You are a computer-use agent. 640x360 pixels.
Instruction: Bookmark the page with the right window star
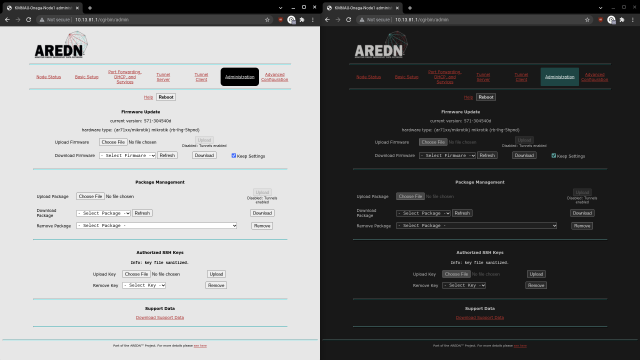pos(587,20)
